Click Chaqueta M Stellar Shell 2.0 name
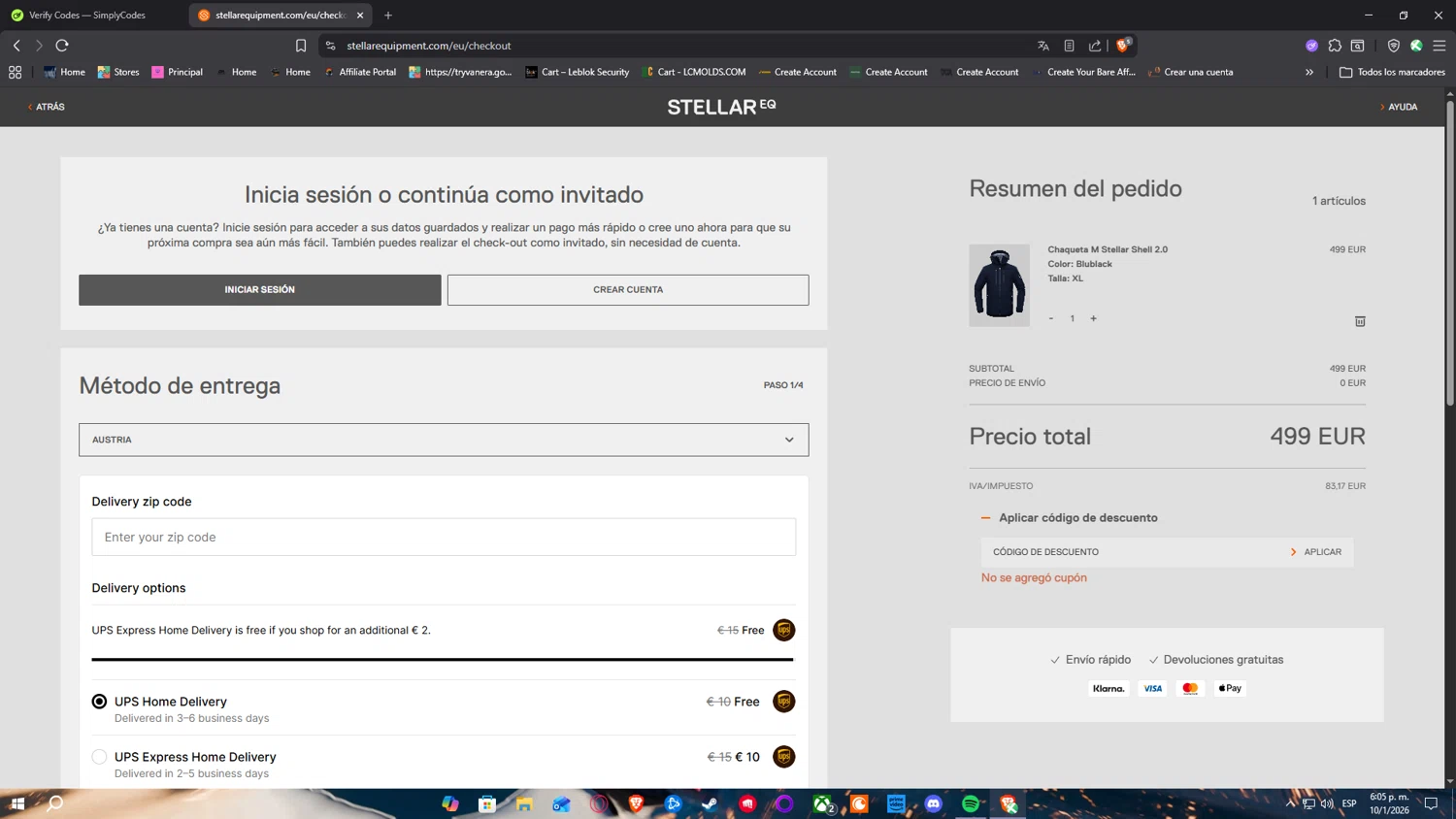This screenshot has width=1456, height=819. (x=1108, y=249)
